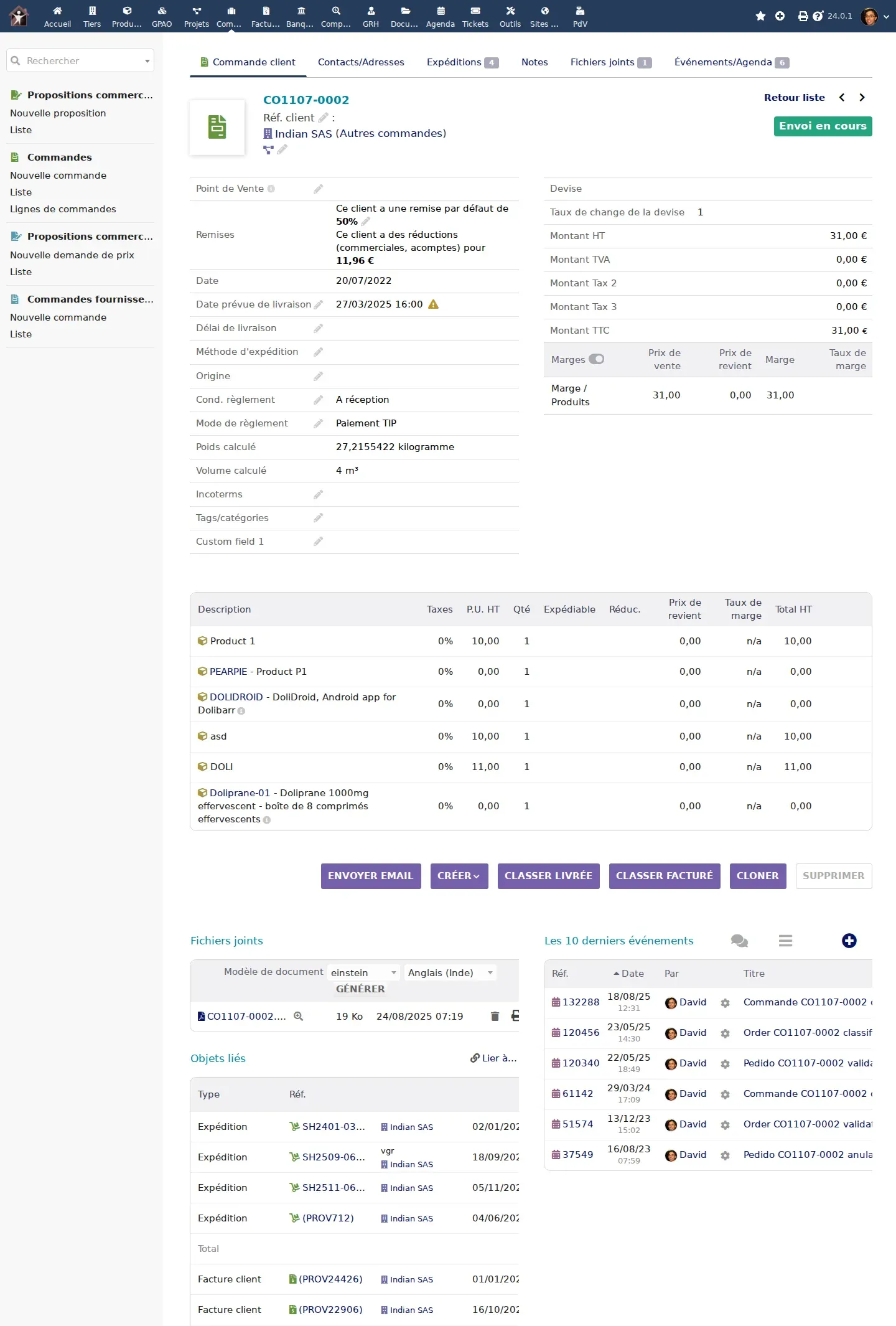Click the CLONER button
This screenshot has width=896, height=1326.
point(758,876)
